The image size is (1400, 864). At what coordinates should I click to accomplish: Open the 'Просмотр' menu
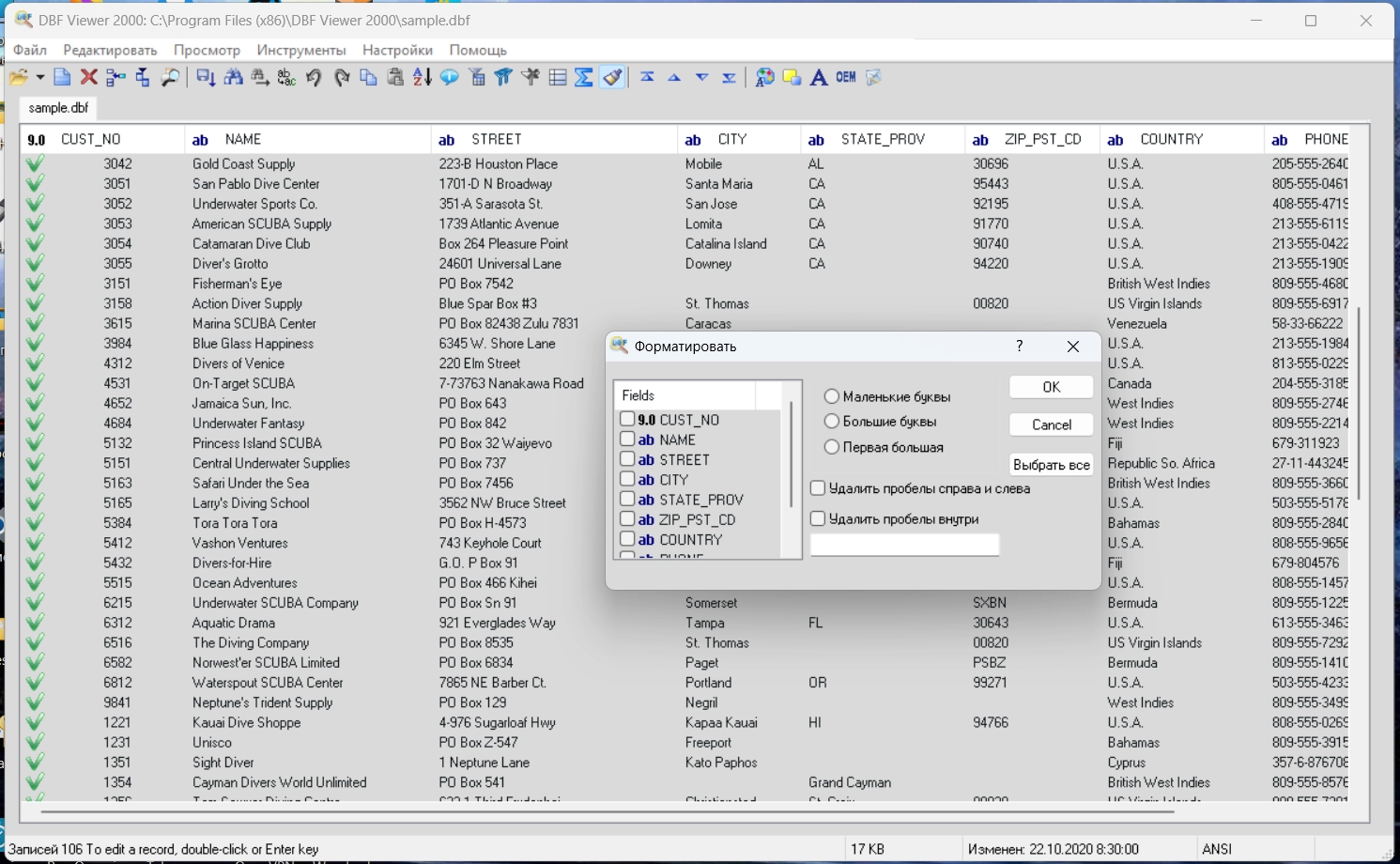[x=207, y=50]
